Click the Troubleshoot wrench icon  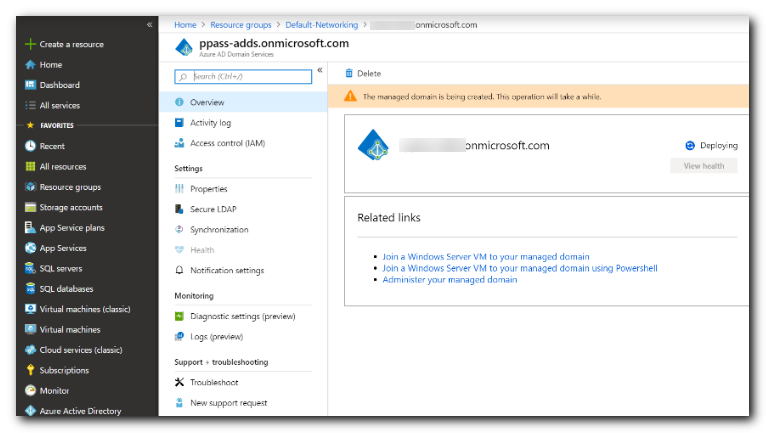pos(179,382)
